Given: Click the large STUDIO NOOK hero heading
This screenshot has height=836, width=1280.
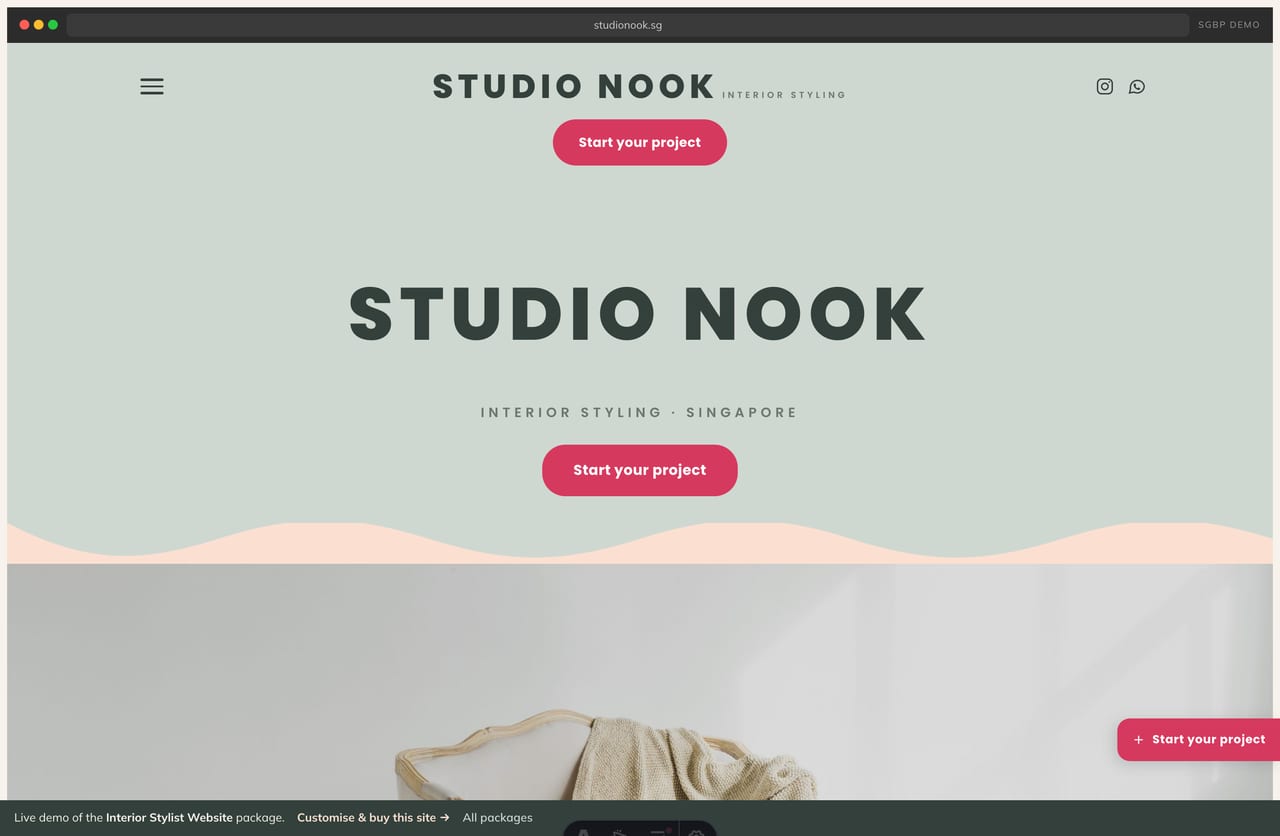Looking at the screenshot, I should 638,314.
